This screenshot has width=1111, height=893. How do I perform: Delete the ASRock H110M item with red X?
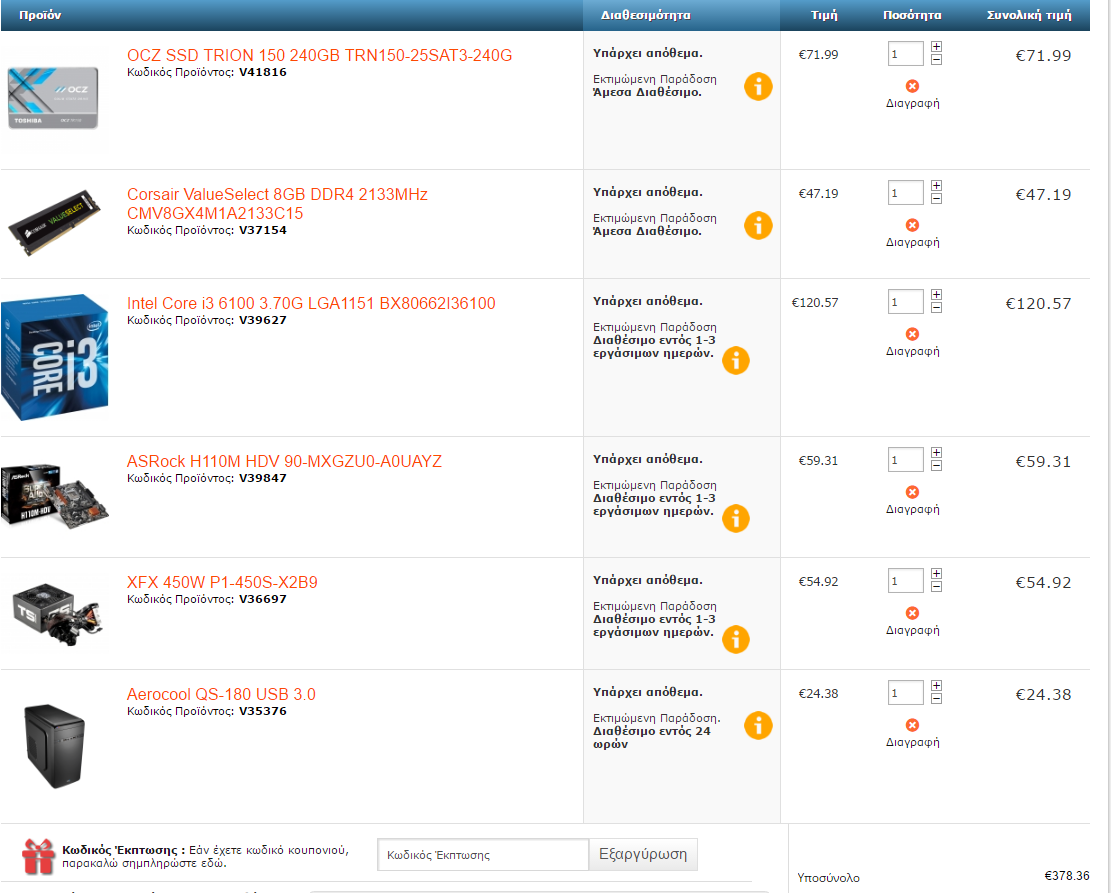coord(913,492)
